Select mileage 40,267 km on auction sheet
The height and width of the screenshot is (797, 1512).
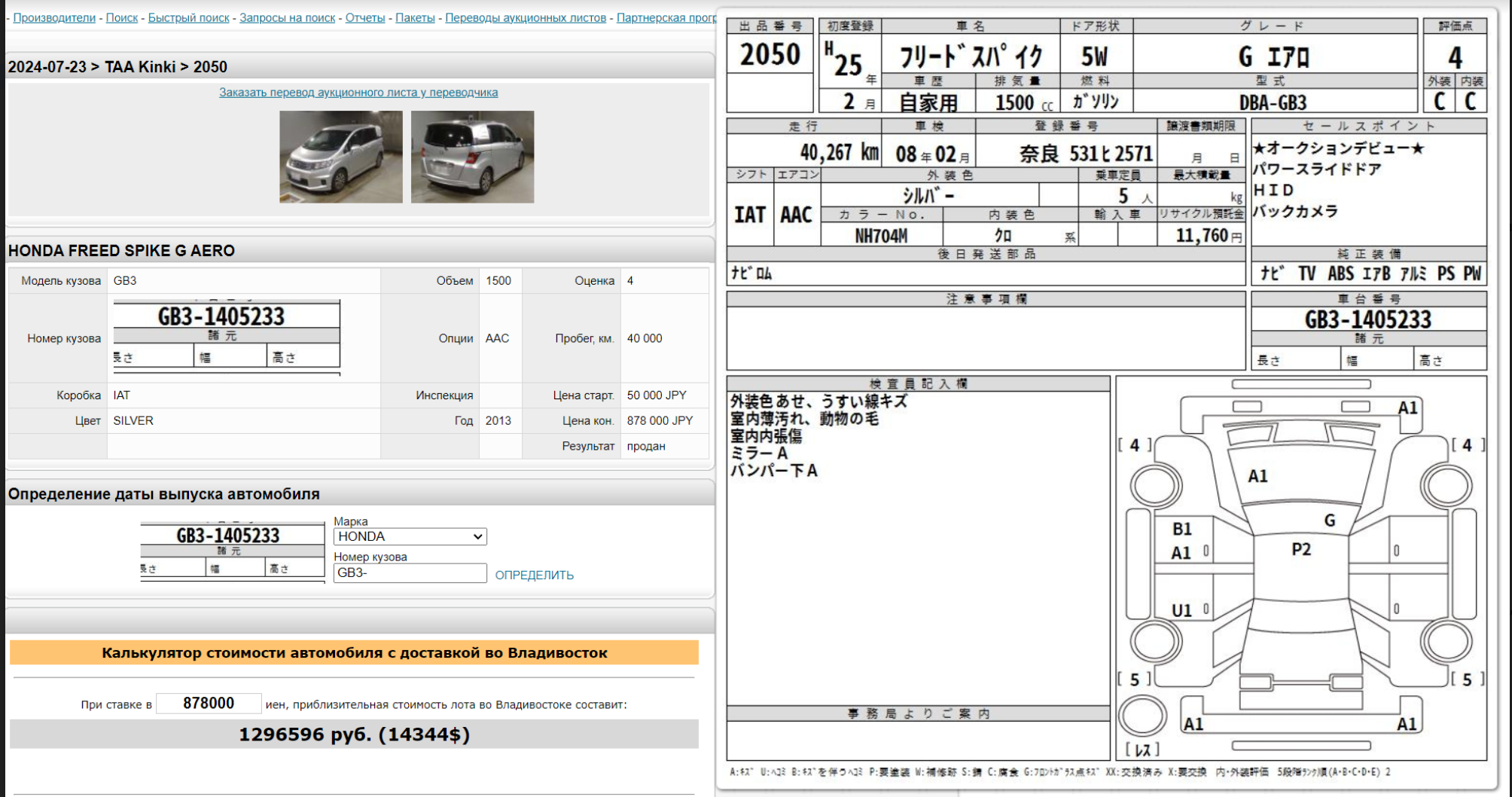(840, 153)
